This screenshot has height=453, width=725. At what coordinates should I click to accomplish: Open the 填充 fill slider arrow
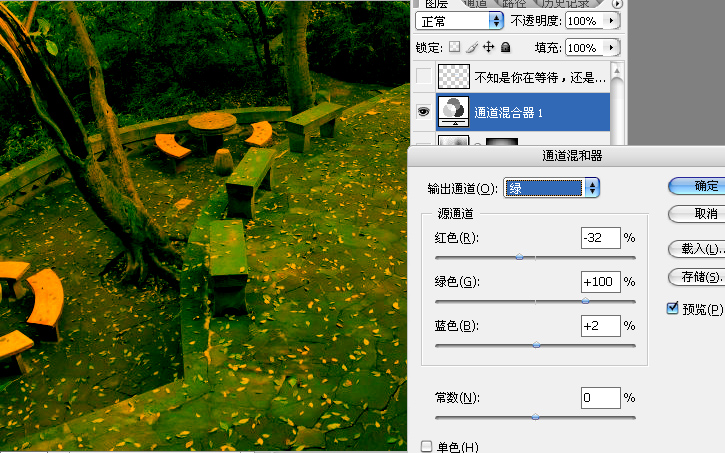tap(611, 47)
